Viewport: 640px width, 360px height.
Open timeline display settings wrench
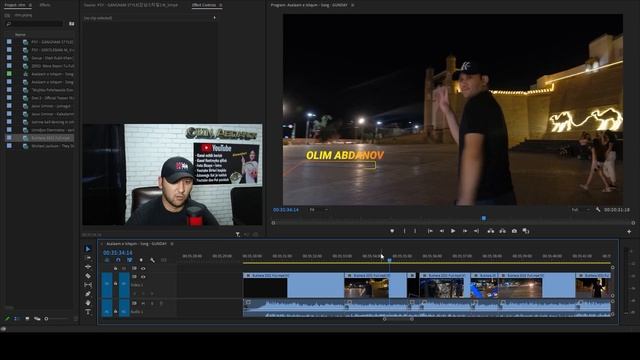tap(152, 260)
